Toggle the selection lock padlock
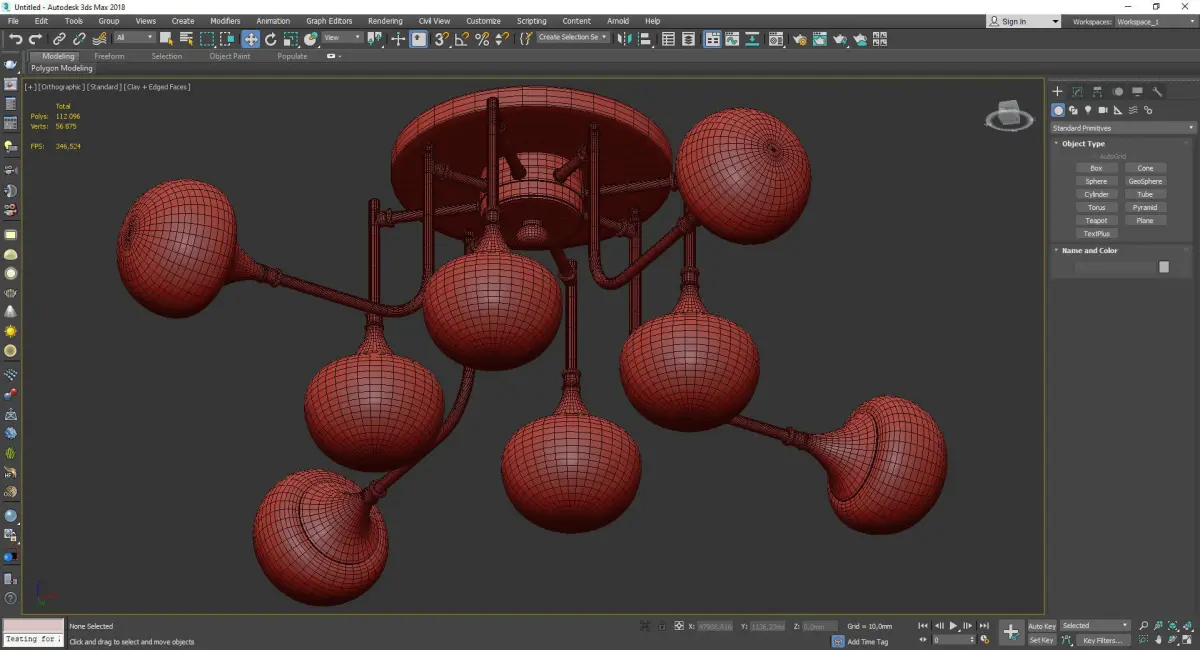This screenshot has width=1200, height=650. 661,626
